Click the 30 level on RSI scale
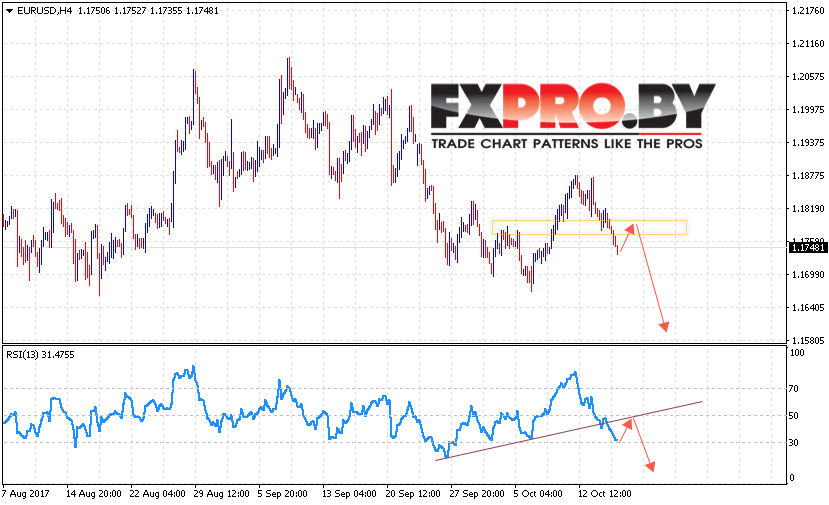Viewport: 829px width, 505px height. tap(794, 443)
